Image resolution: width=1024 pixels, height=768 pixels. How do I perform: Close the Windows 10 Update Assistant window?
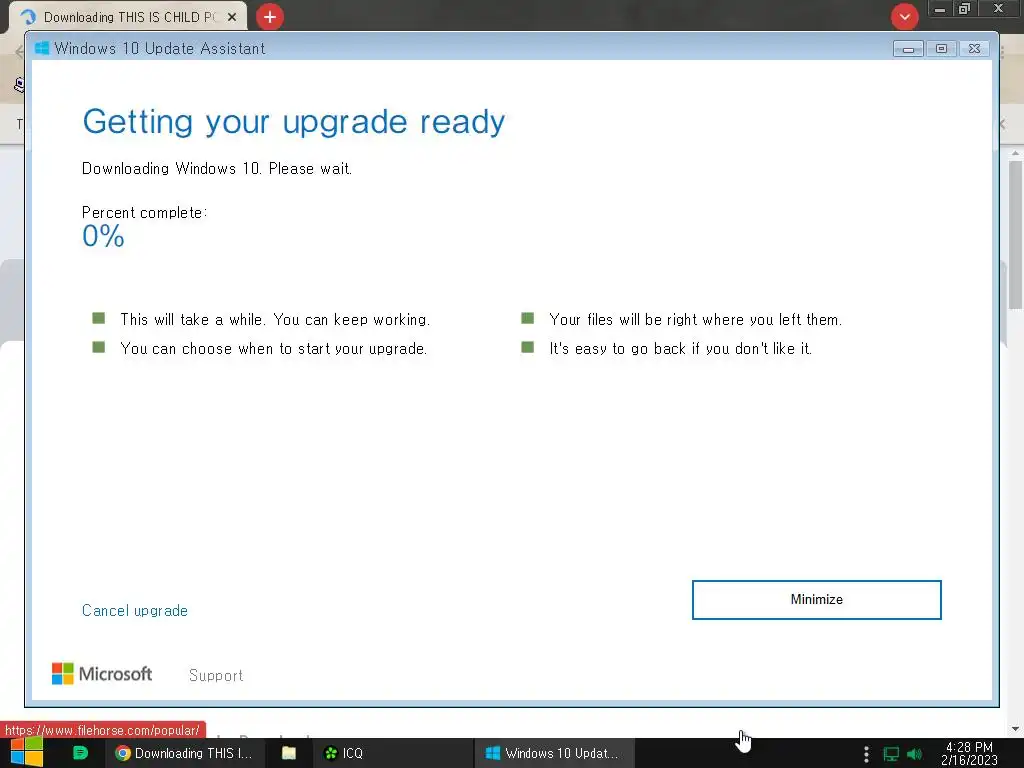[x=974, y=49]
